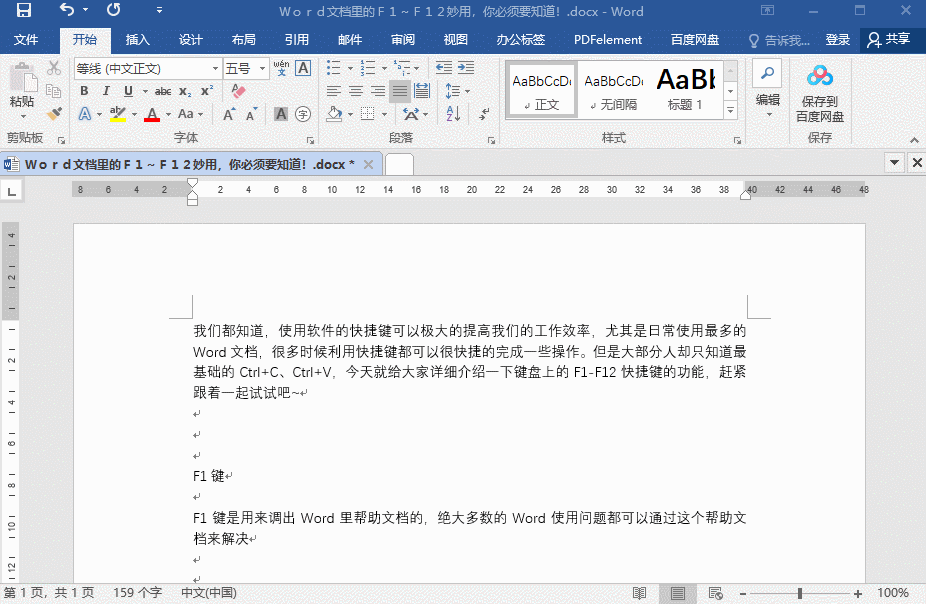
Task: Click the distributed alignment icon
Action: click(x=422, y=91)
